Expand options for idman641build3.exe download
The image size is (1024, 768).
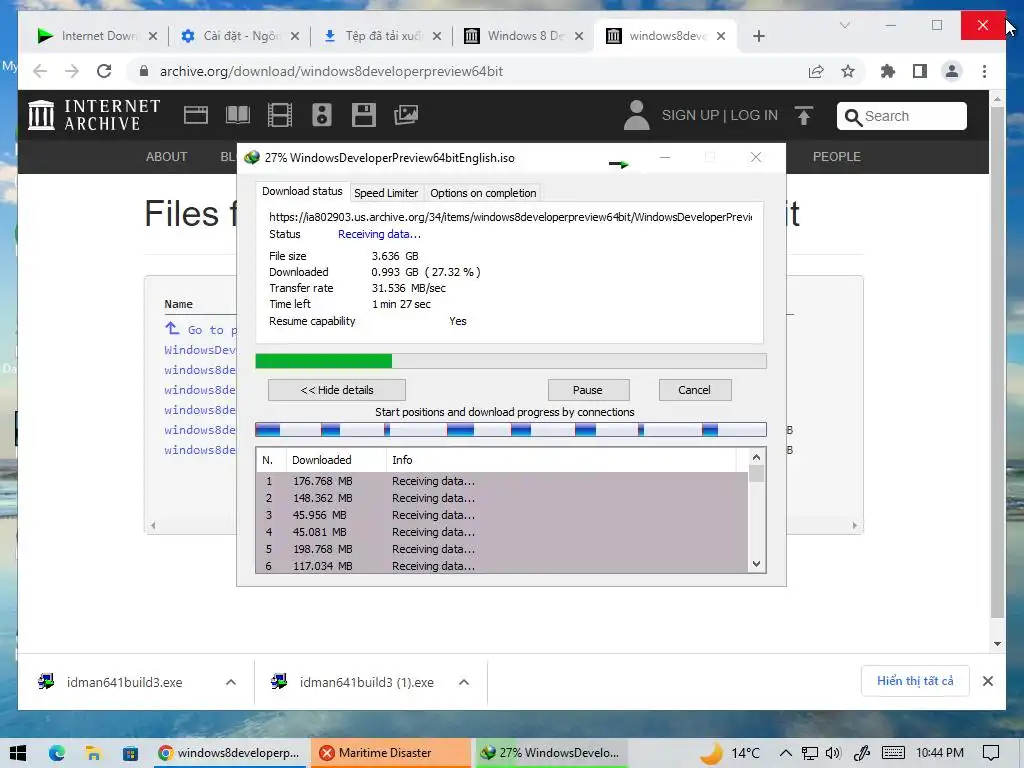tap(231, 682)
